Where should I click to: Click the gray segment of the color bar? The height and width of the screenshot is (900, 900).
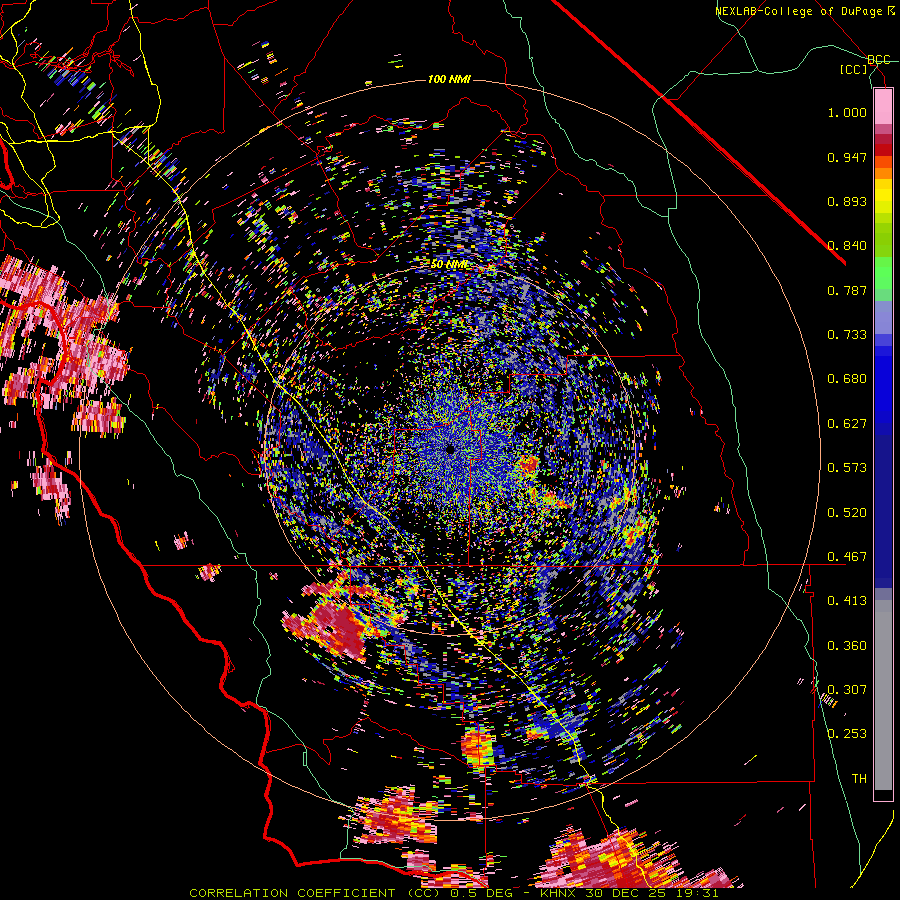[x=883, y=695]
